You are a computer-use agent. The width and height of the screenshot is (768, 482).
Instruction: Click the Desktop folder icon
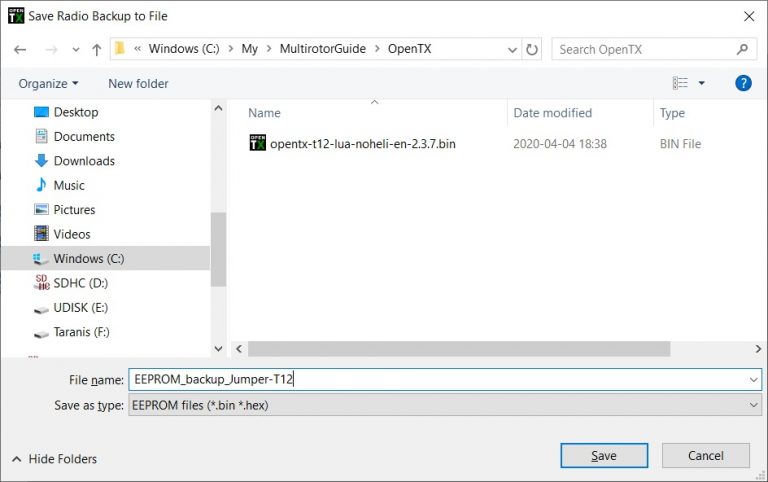click(x=41, y=112)
